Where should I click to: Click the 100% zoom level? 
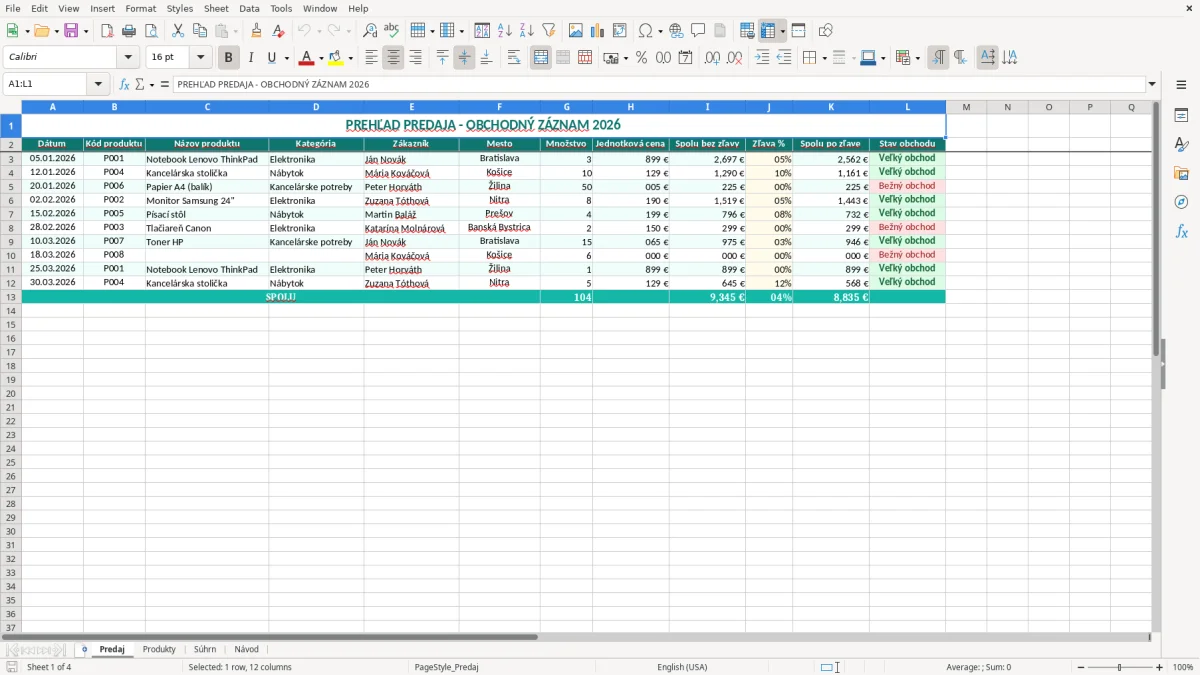coord(1183,667)
